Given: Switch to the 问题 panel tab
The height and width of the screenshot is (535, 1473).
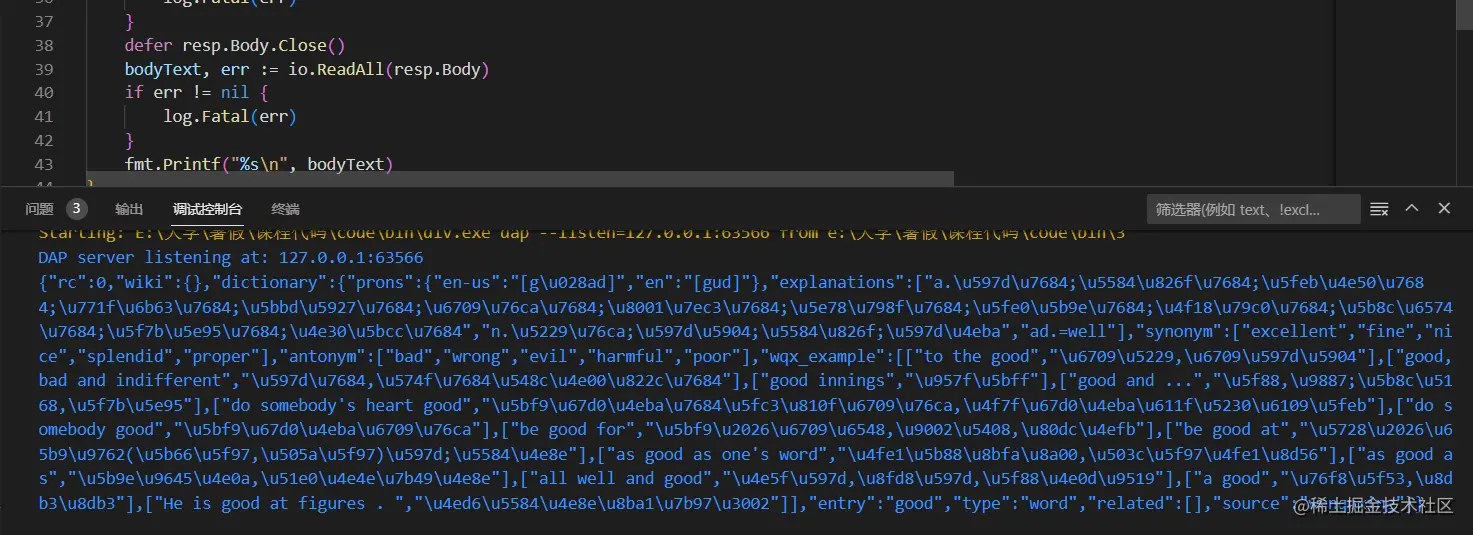Looking at the screenshot, I should coord(40,209).
